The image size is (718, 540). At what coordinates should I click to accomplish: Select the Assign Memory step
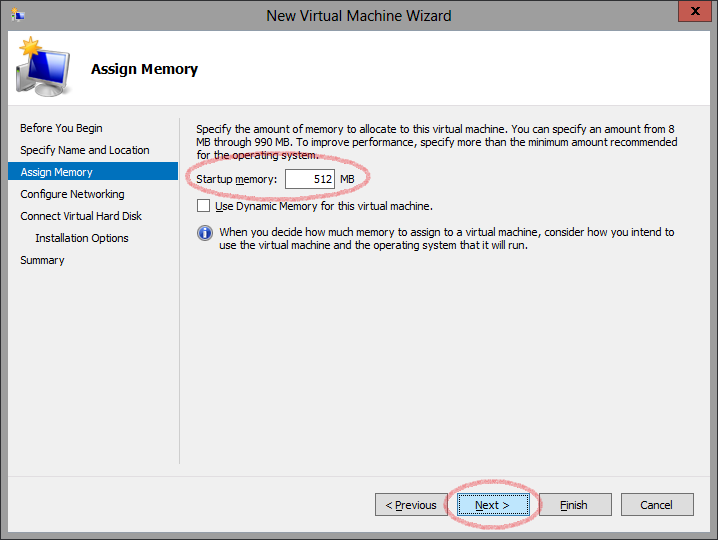56,172
